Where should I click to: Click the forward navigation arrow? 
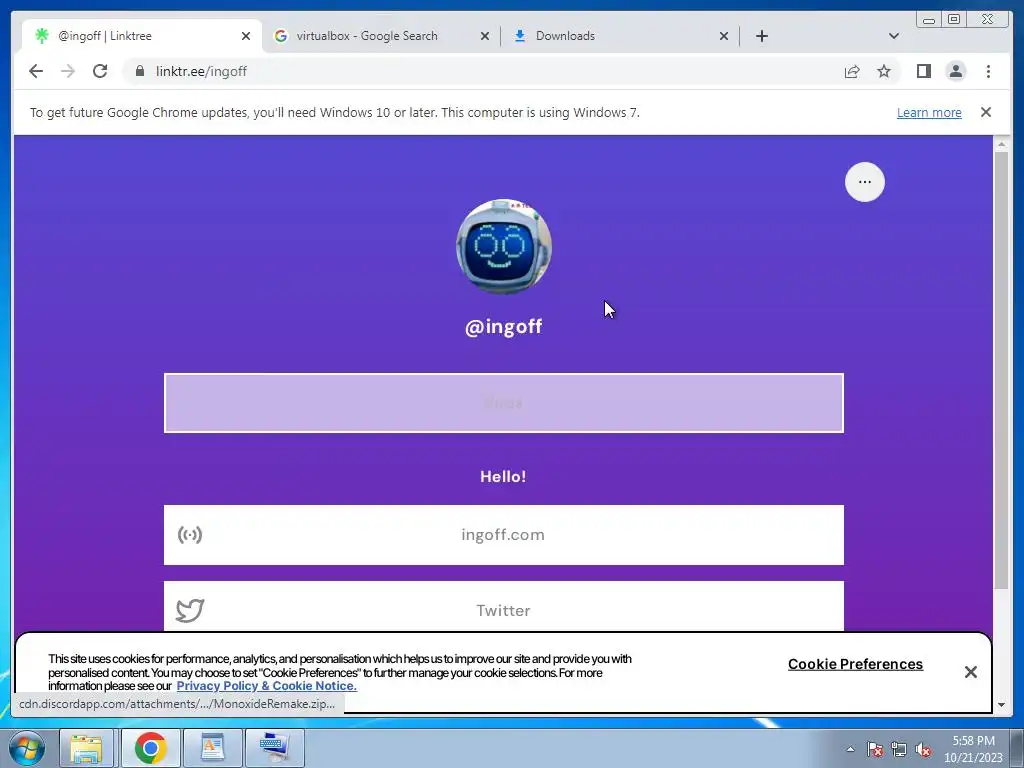pos(68,71)
